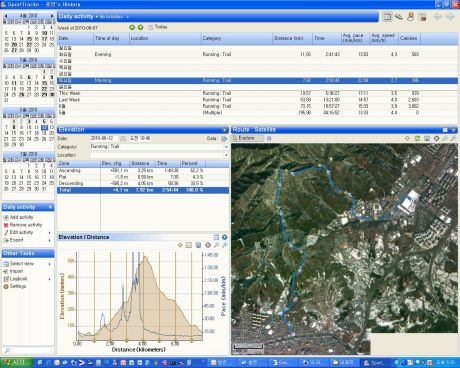The image size is (460, 368).
Task: Expand the Export submenu
Action: click(x=50, y=240)
